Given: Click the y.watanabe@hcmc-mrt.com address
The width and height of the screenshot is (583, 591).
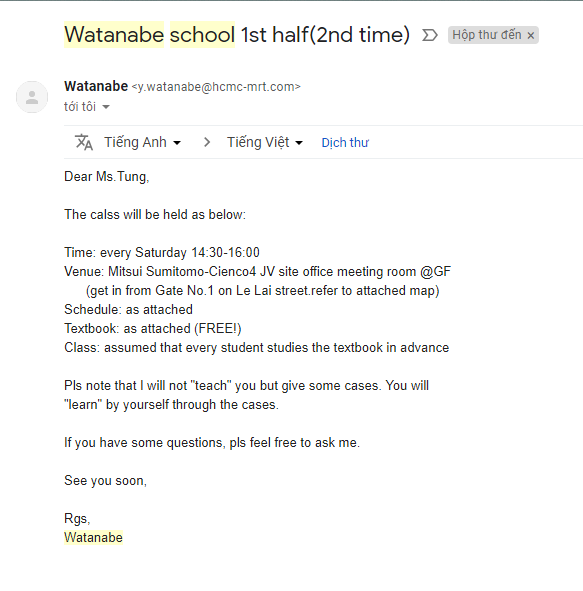Looking at the screenshot, I should (216, 87).
